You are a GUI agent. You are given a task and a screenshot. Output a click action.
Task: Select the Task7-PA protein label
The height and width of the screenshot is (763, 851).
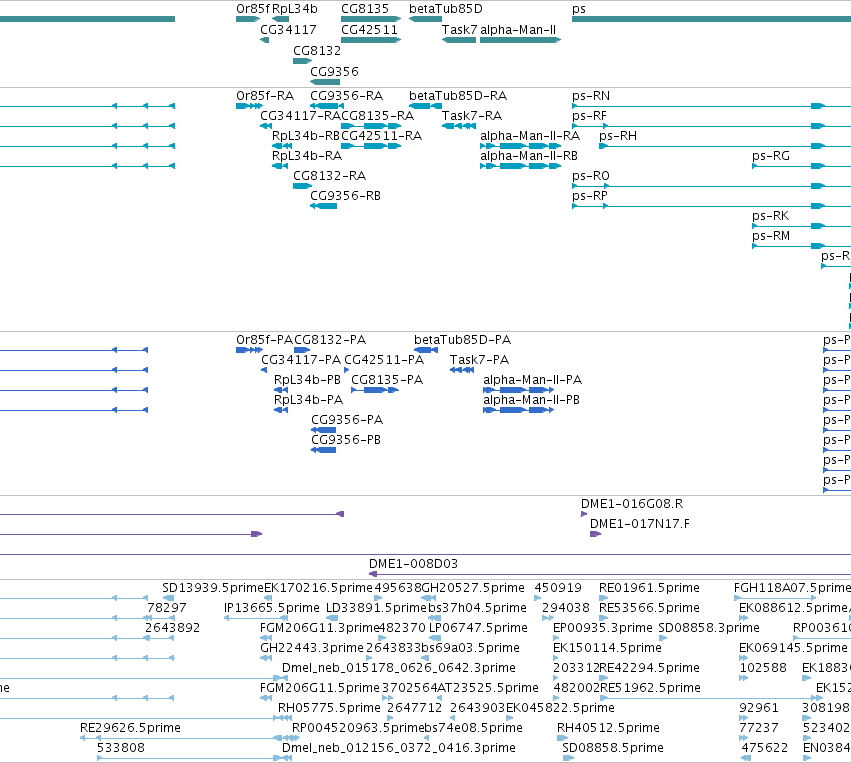point(479,360)
